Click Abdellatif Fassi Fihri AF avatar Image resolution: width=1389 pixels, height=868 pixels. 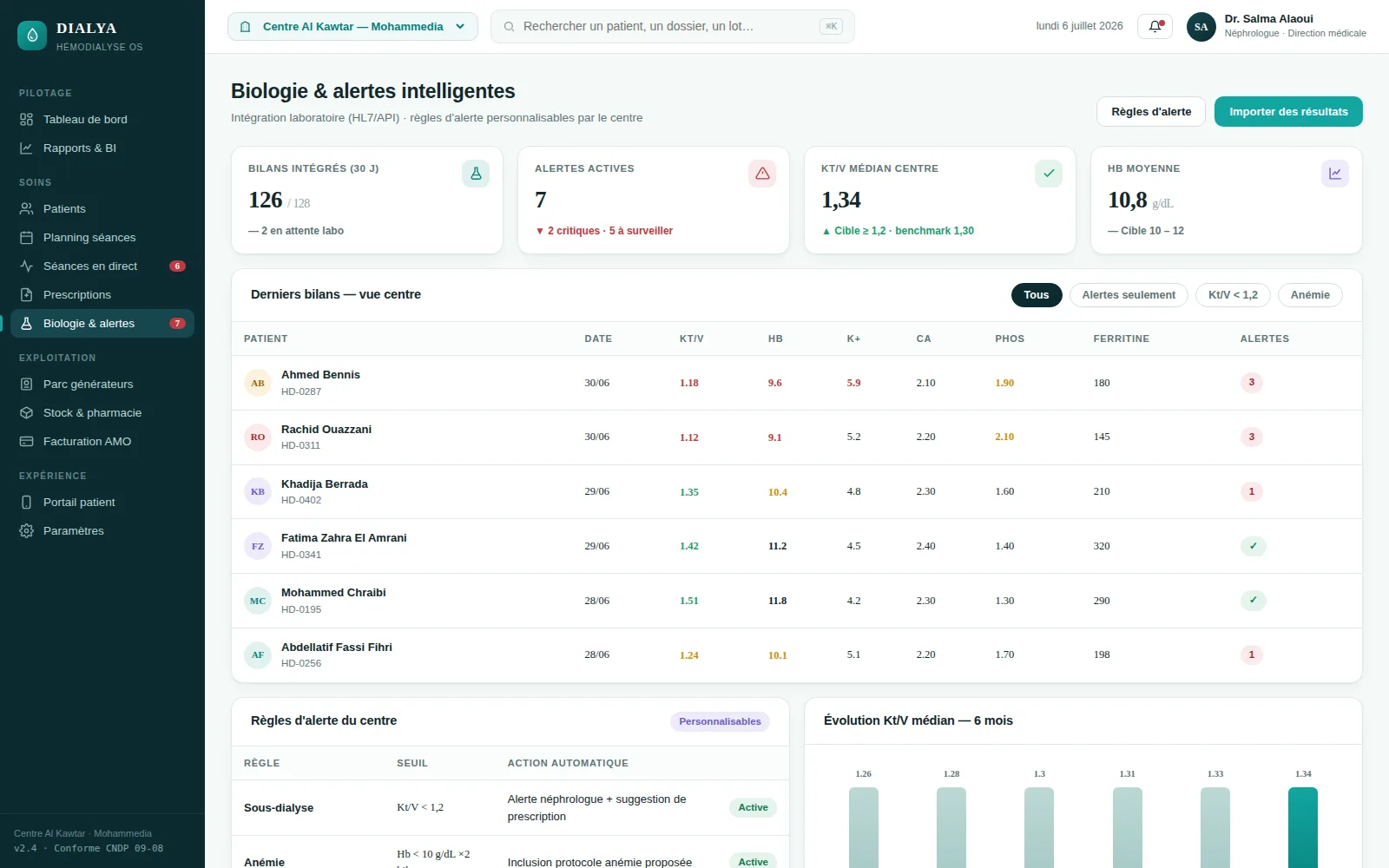pos(258,654)
